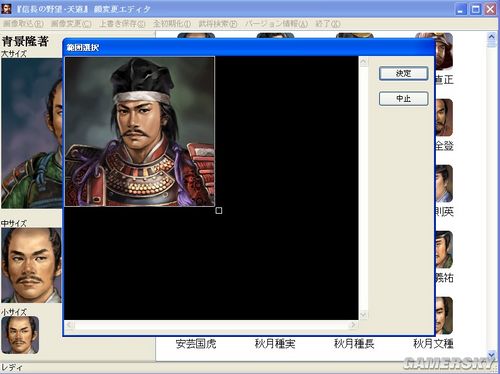
Task: Click the dialog's horizontal scrollbar left arrow
Action: pyautogui.click(x=69, y=325)
